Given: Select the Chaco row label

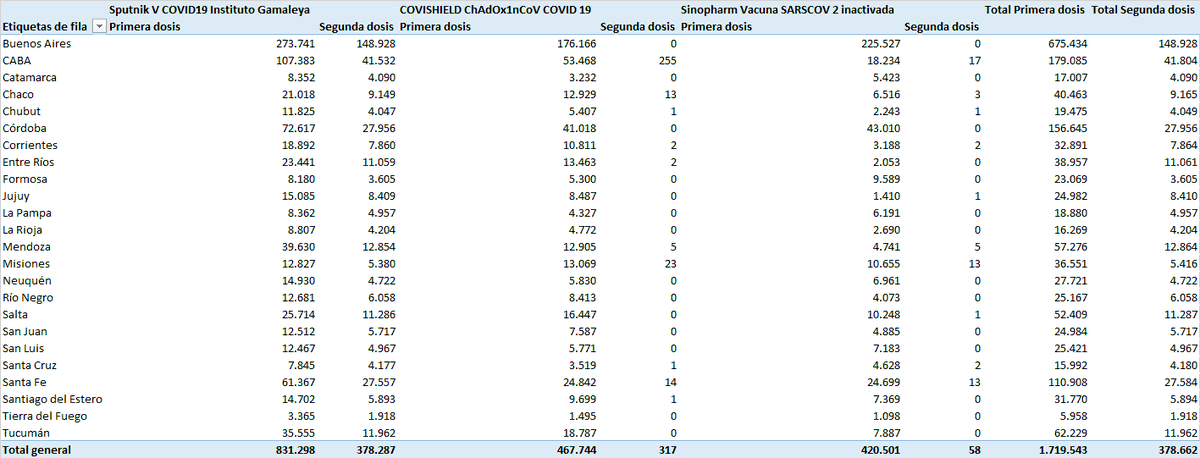Looking at the screenshot, I should [x=20, y=95].
